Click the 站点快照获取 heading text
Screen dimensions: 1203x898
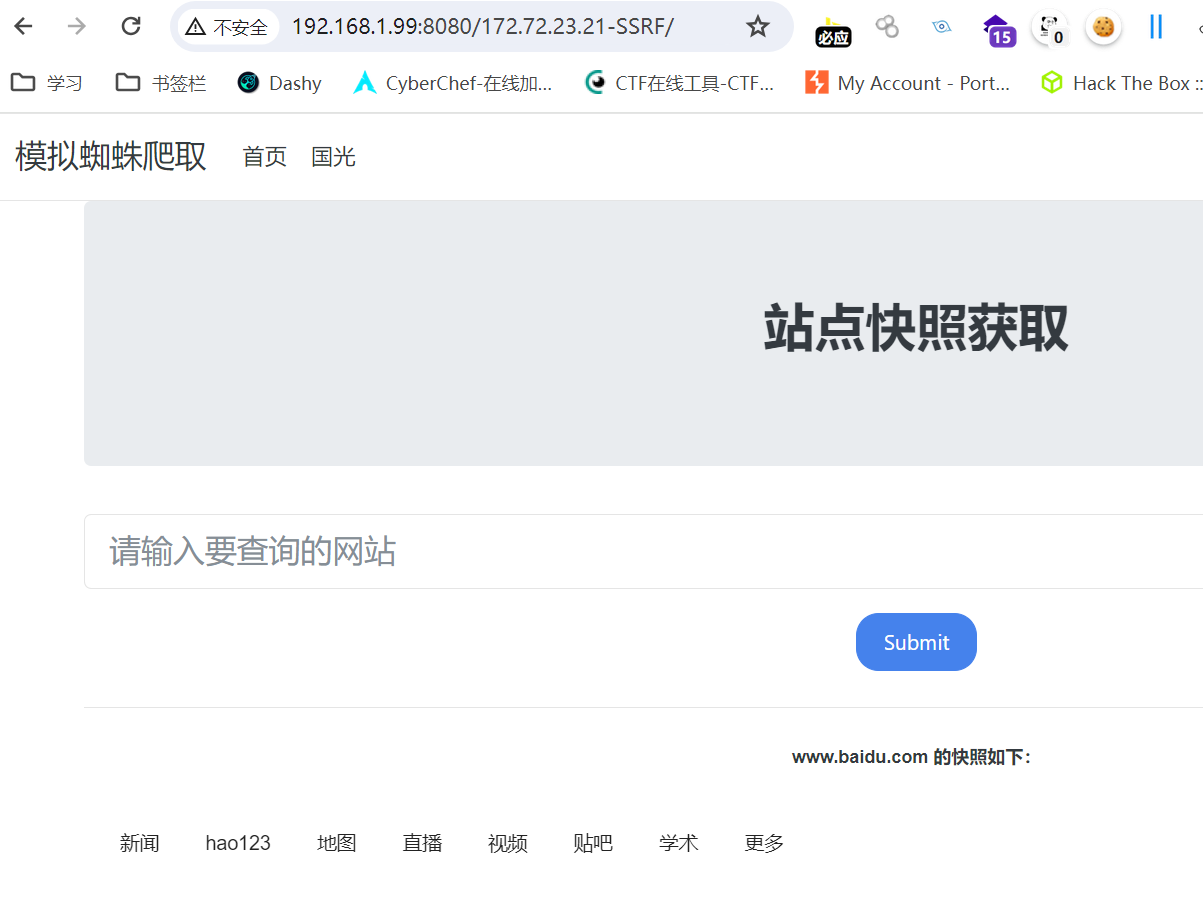[x=916, y=329]
